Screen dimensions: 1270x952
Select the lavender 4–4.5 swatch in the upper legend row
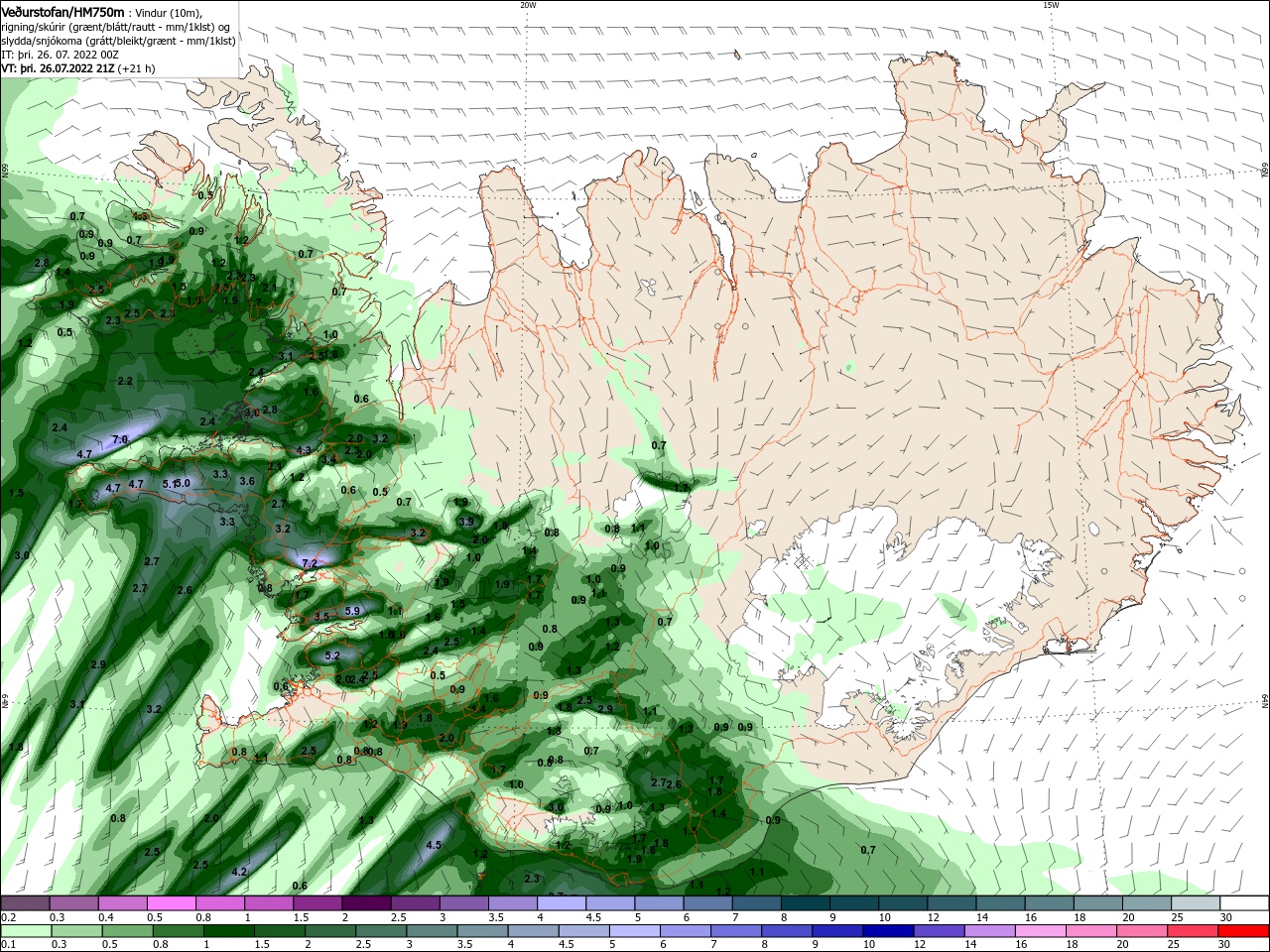pos(561,903)
